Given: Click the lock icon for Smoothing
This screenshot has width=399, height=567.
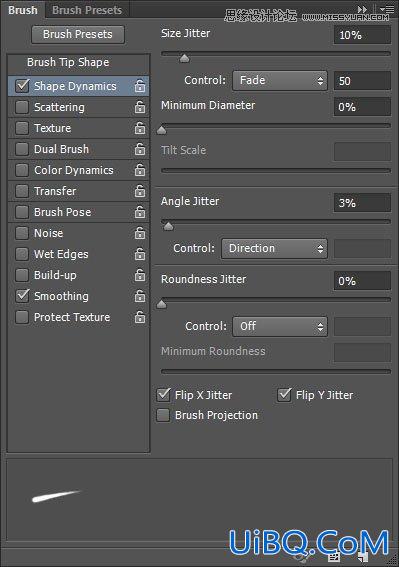Looking at the screenshot, I should point(140,296).
